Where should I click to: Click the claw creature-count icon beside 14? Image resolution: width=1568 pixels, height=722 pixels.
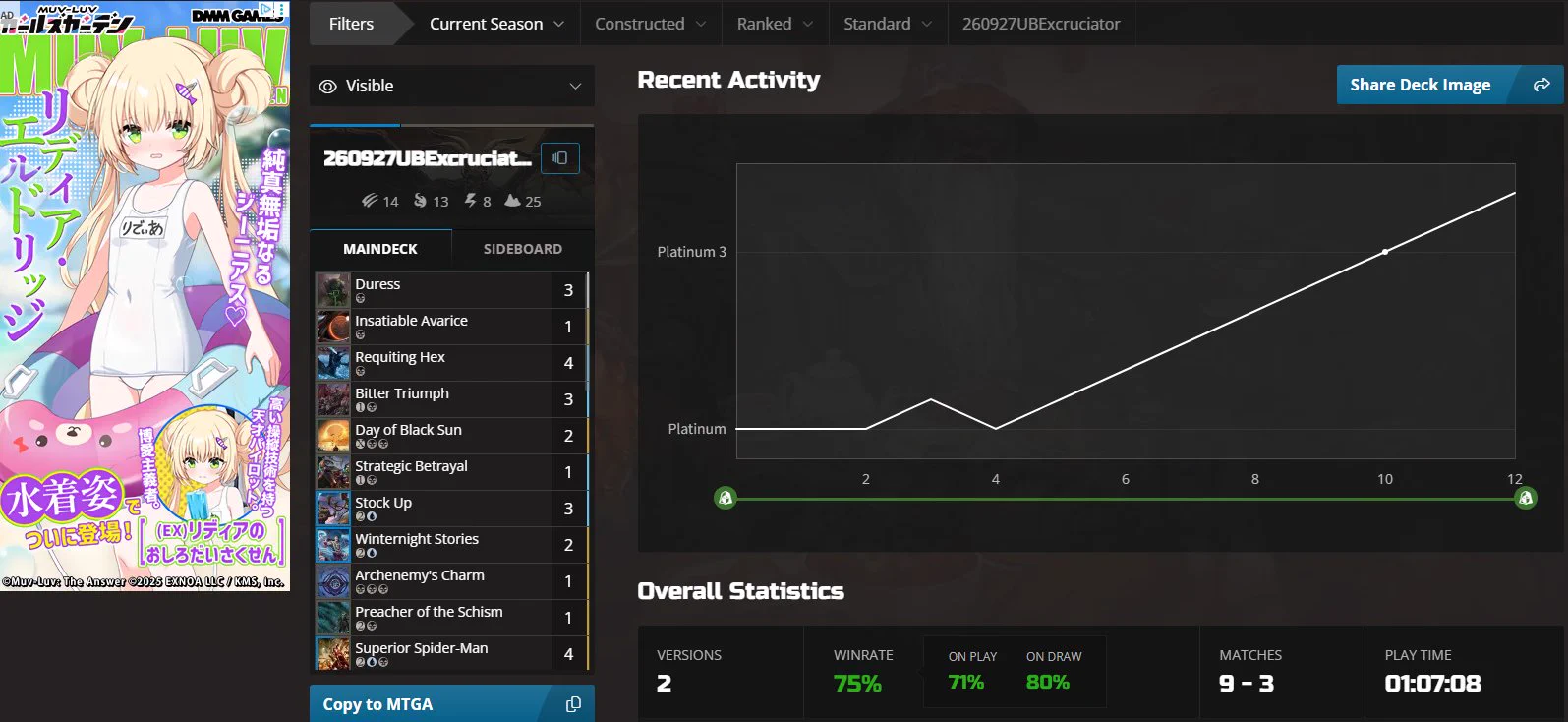(370, 201)
